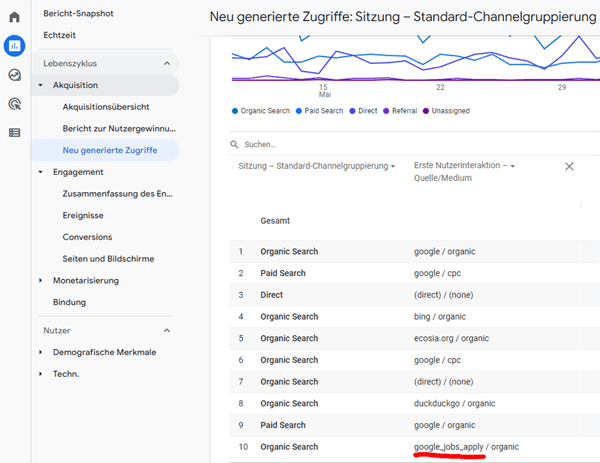Click the Akquisition menu label
The width and height of the screenshot is (600, 463).
click(x=75, y=85)
